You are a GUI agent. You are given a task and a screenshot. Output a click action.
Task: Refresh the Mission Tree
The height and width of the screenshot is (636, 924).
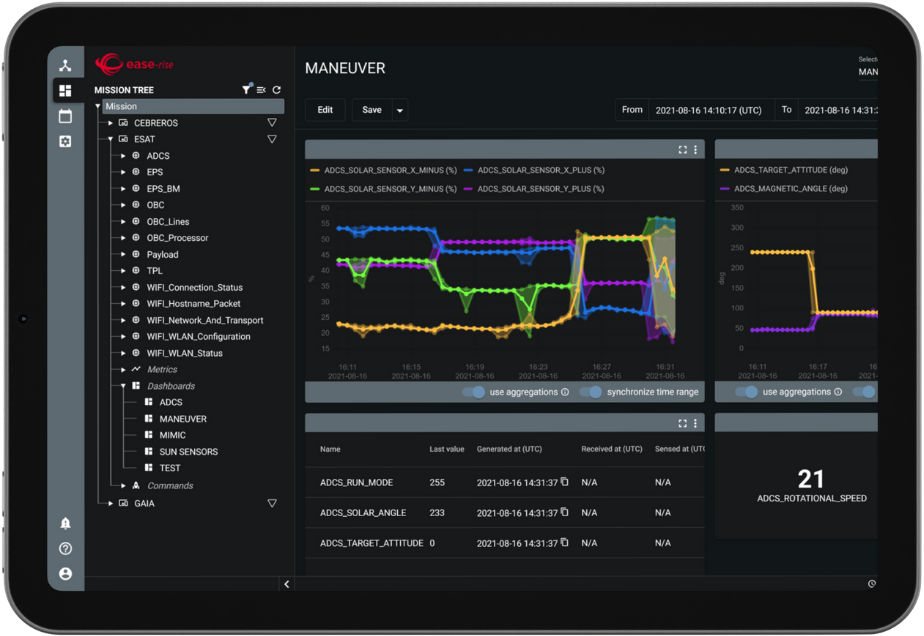(276, 90)
